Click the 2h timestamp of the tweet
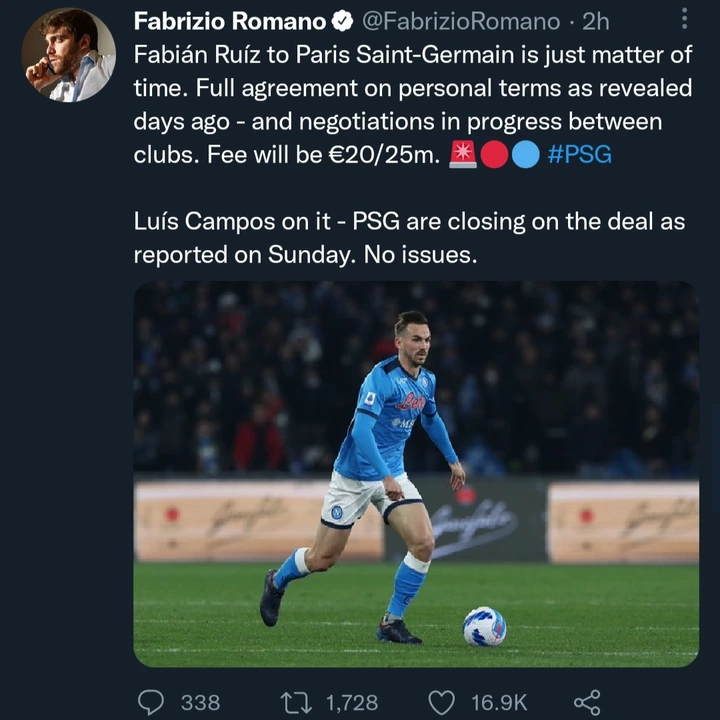Image resolution: width=720 pixels, height=720 pixels. coord(595,21)
